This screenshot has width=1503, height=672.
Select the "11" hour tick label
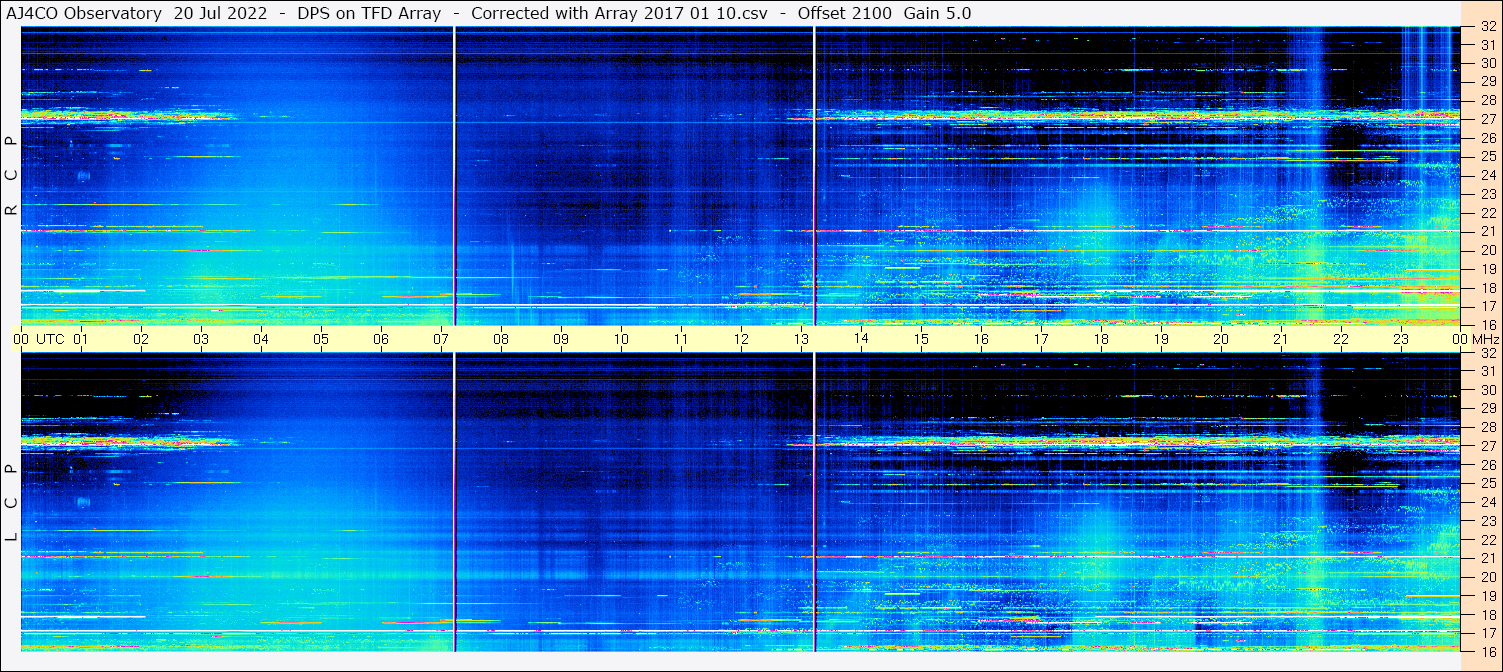681,339
